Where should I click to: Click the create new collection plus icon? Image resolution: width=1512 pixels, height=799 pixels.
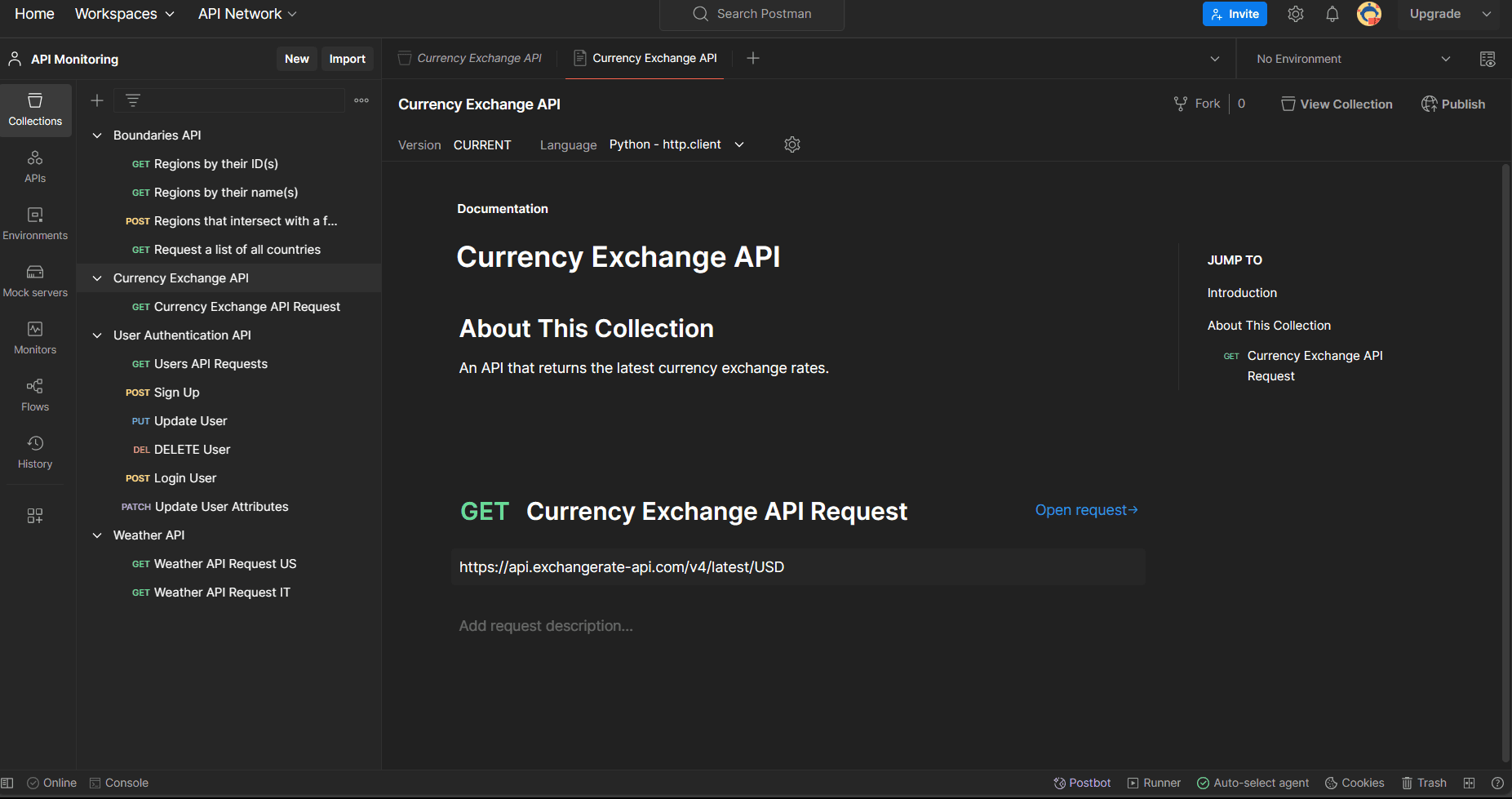pos(96,100)
